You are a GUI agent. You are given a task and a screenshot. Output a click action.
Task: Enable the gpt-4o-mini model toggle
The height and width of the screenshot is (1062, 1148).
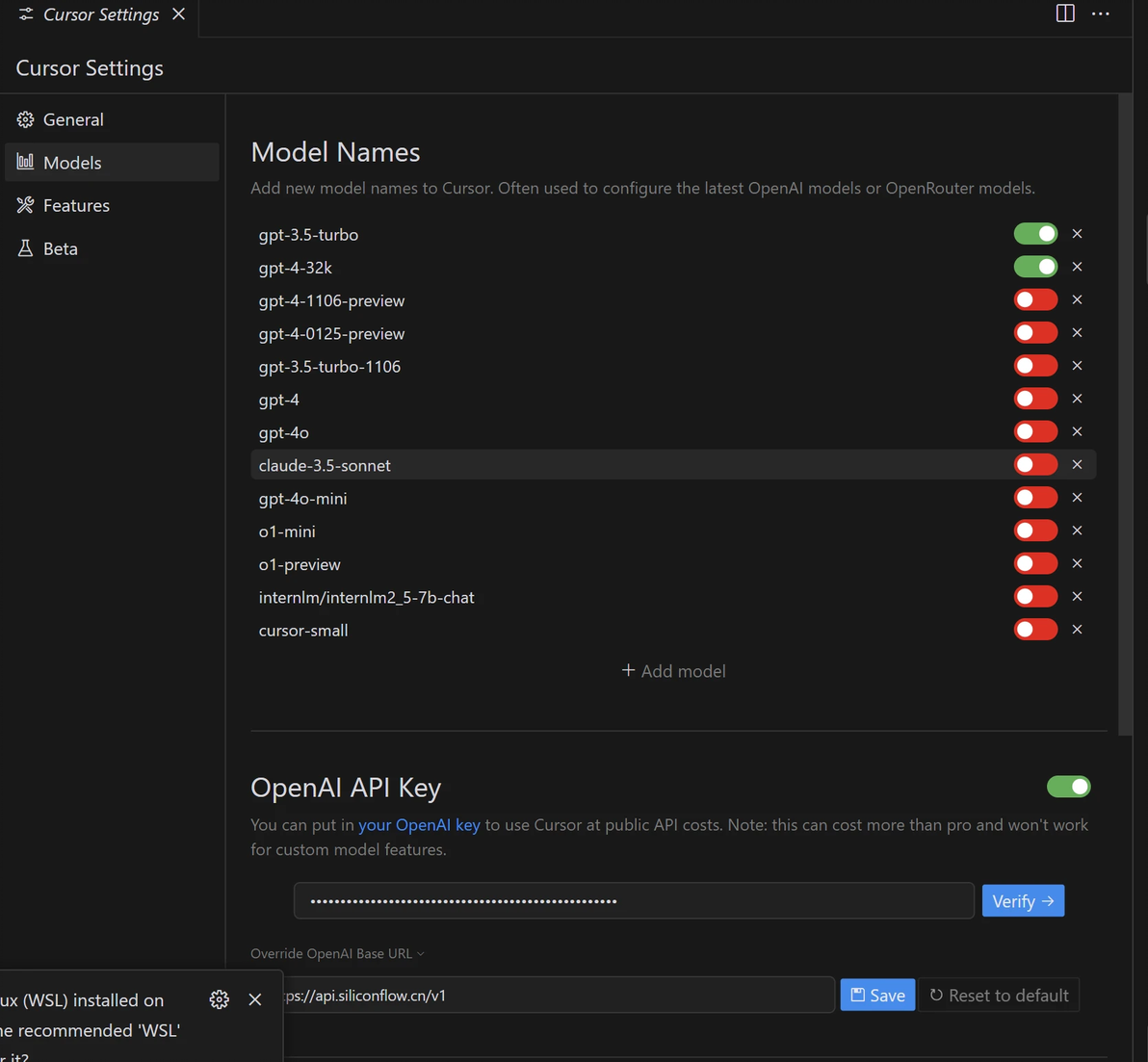pyautogui.click(x=1035, y=498)
